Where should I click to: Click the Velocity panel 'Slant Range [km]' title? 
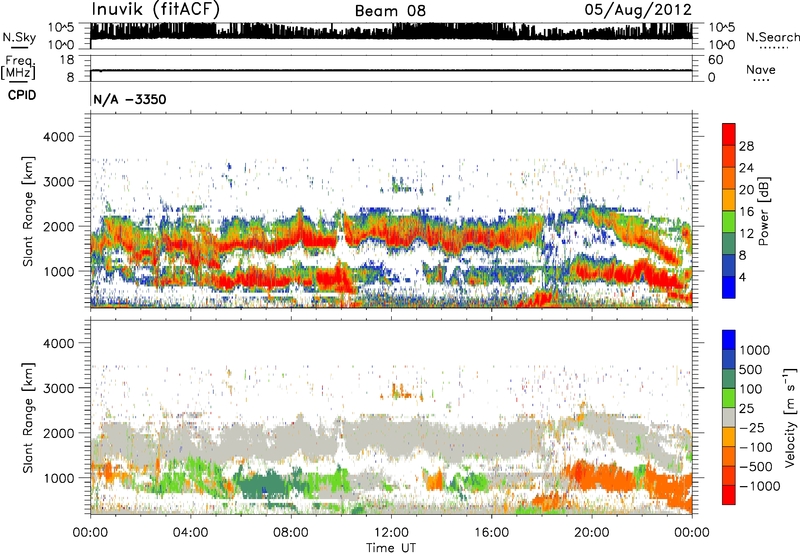point(28,417)
